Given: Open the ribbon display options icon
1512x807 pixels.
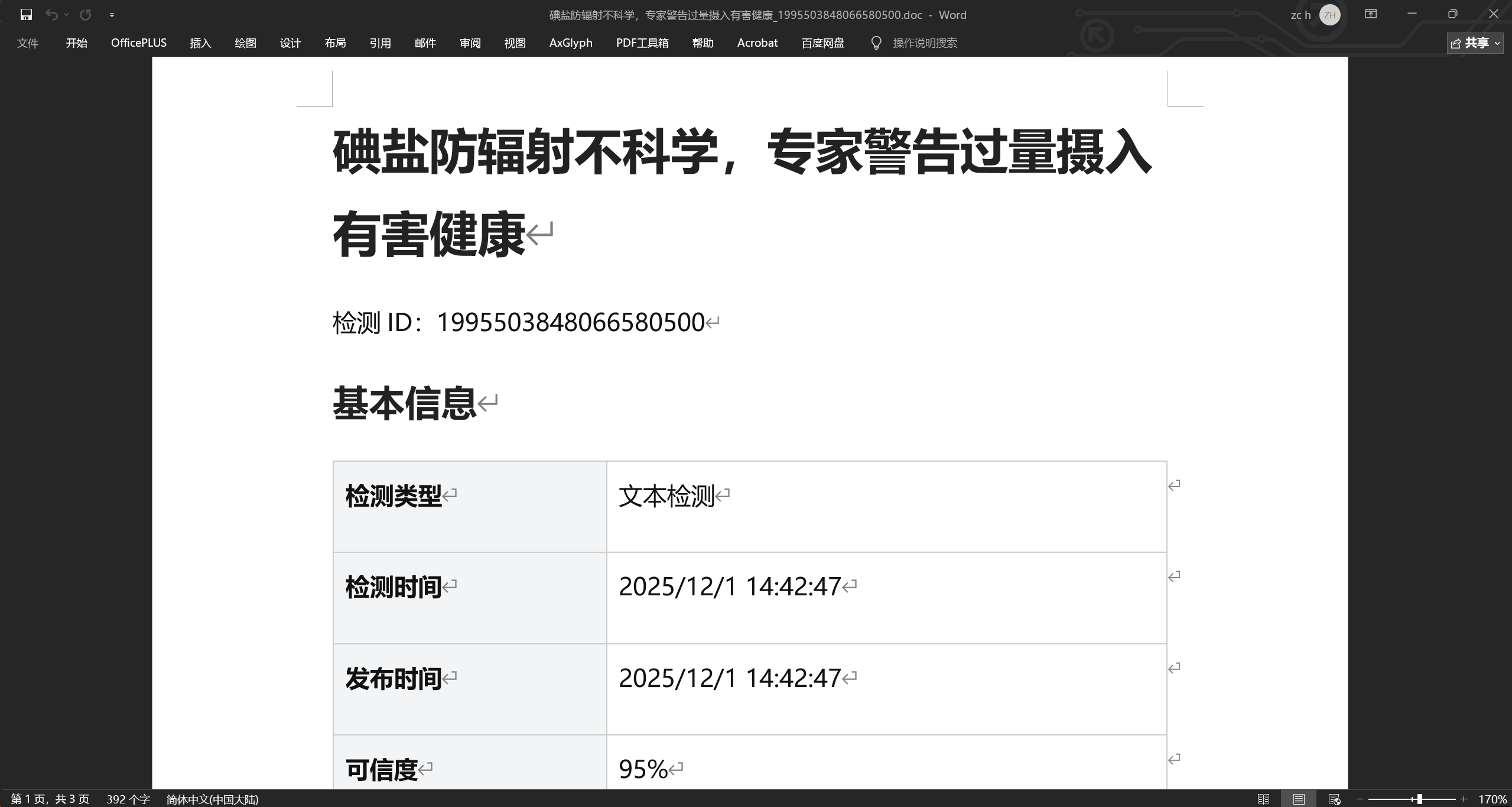Looking at the screenshot, I should pyautogui.click(x=1371, y=14).
